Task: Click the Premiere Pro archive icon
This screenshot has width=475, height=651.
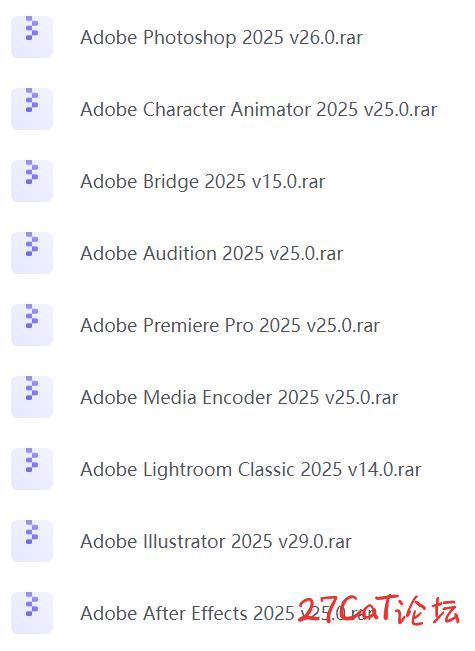Action: pos(32,325)
